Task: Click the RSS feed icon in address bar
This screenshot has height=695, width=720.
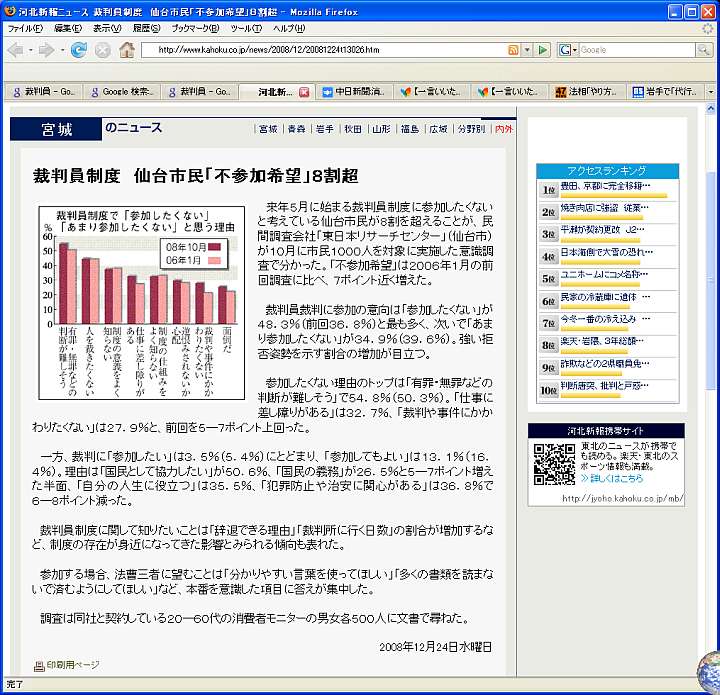Action: (x=513, y=49)
